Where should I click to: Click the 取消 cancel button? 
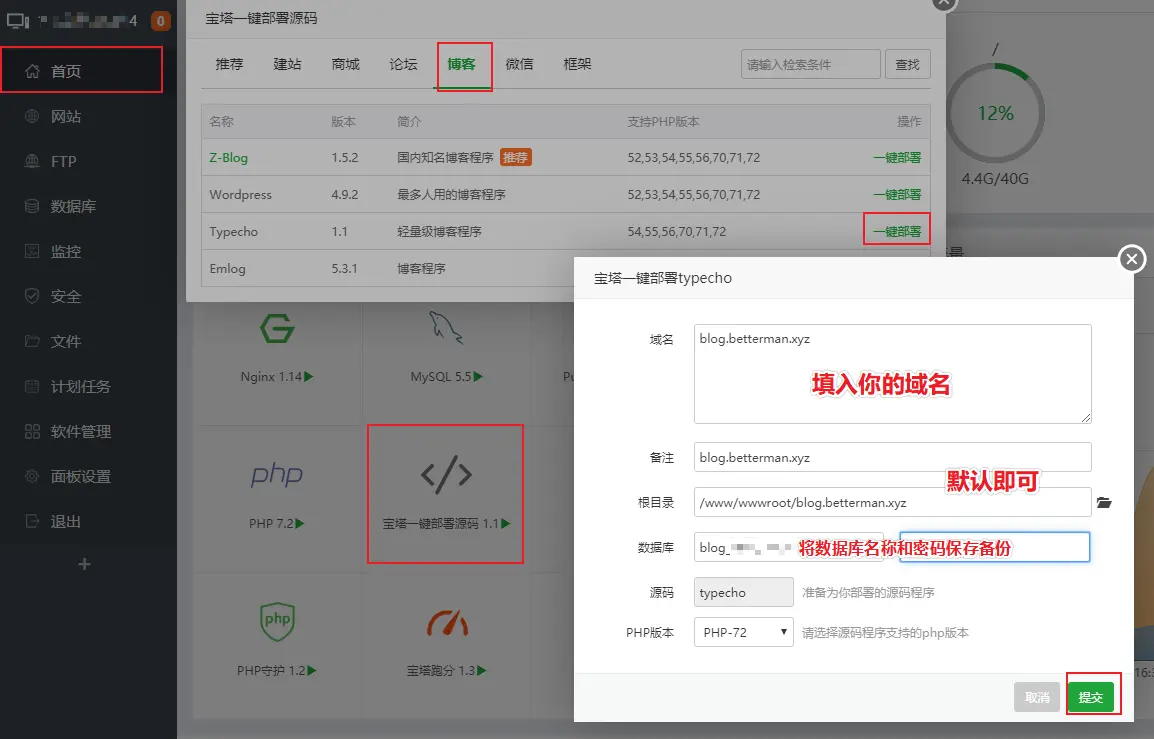(1037, 696)
